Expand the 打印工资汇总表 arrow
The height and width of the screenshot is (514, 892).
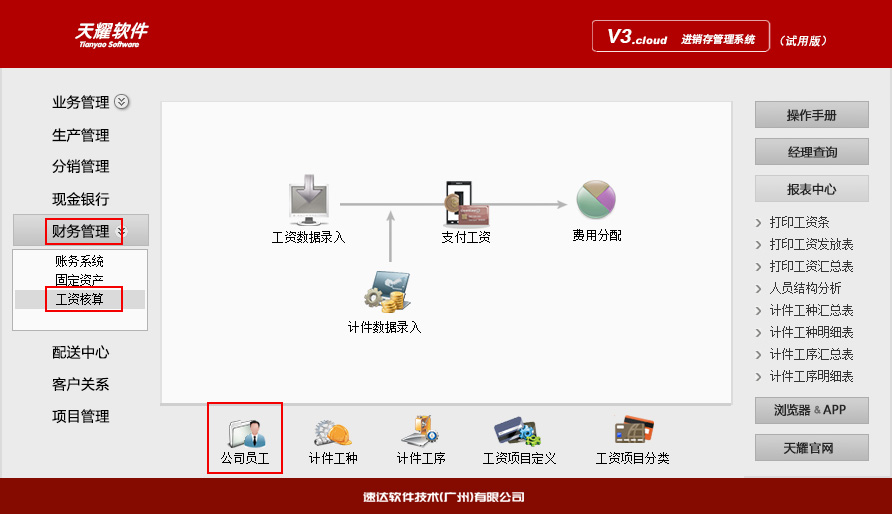pyautogui.click(x=758, y=267)
